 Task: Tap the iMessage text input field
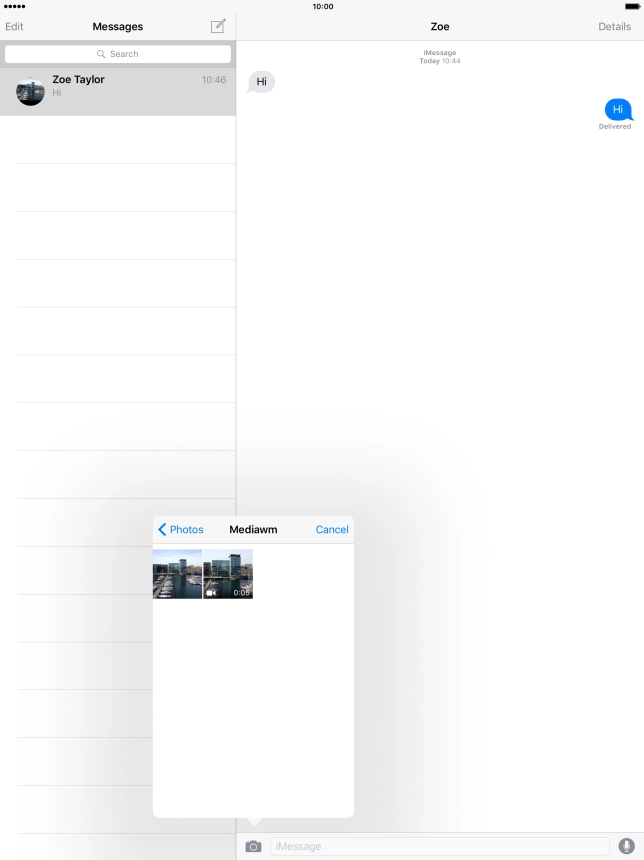tap(439, 846)
